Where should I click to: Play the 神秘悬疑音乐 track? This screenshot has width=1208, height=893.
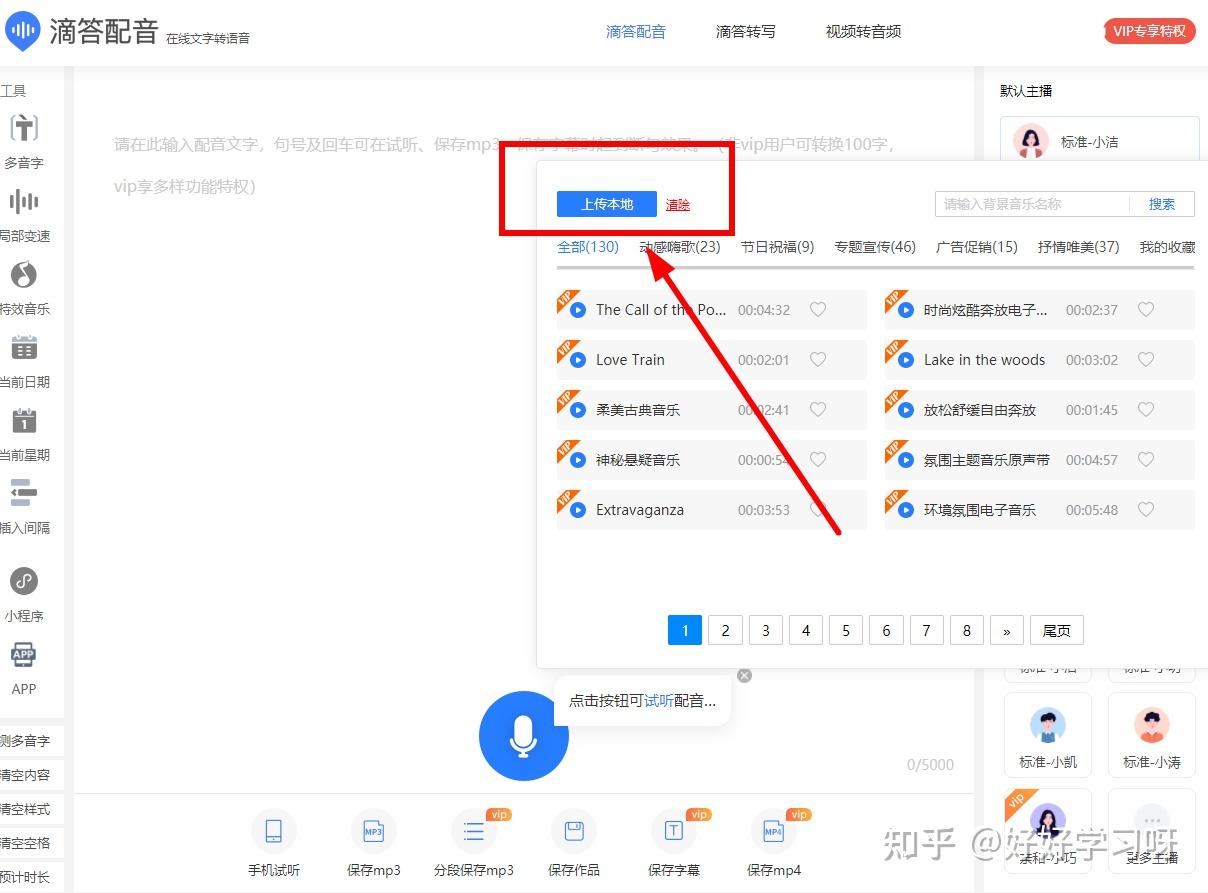click(x=577, y=460)
